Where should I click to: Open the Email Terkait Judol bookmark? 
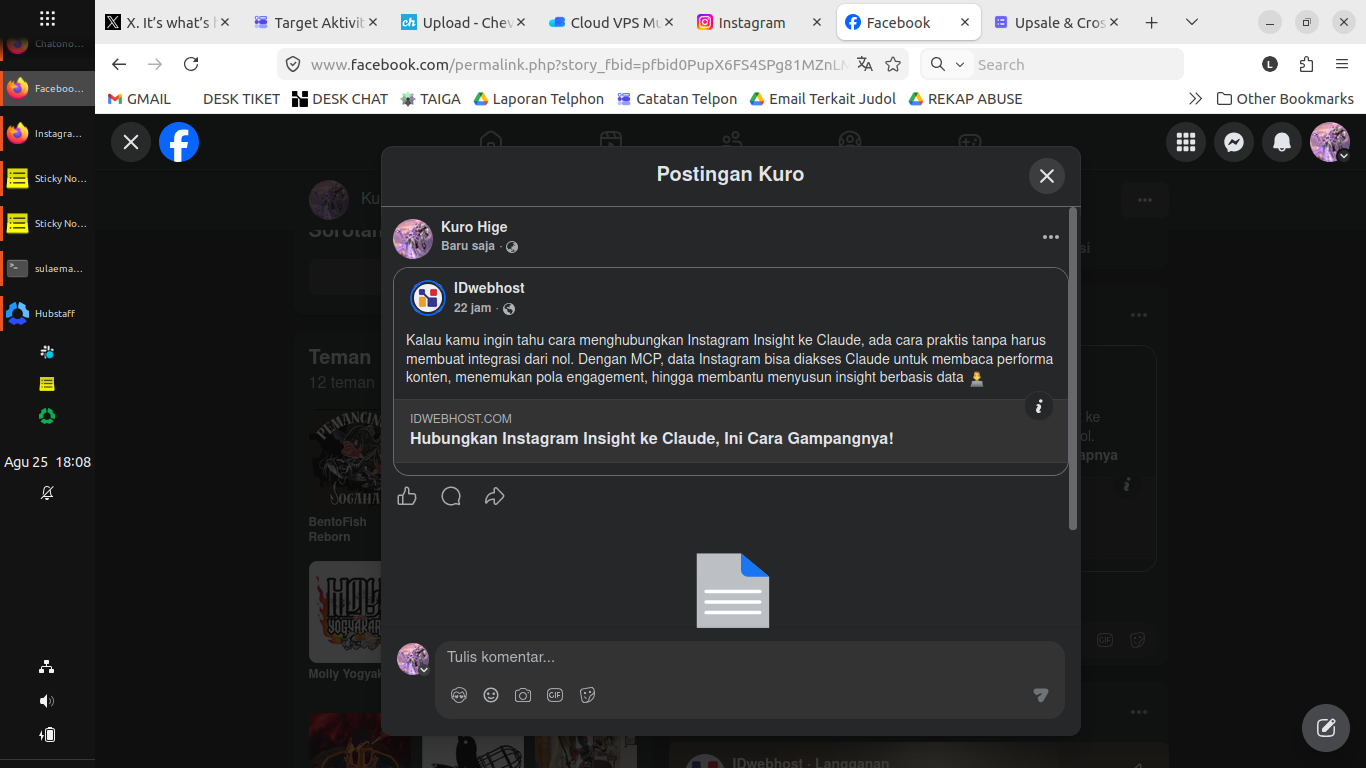(x=823, y=99)
